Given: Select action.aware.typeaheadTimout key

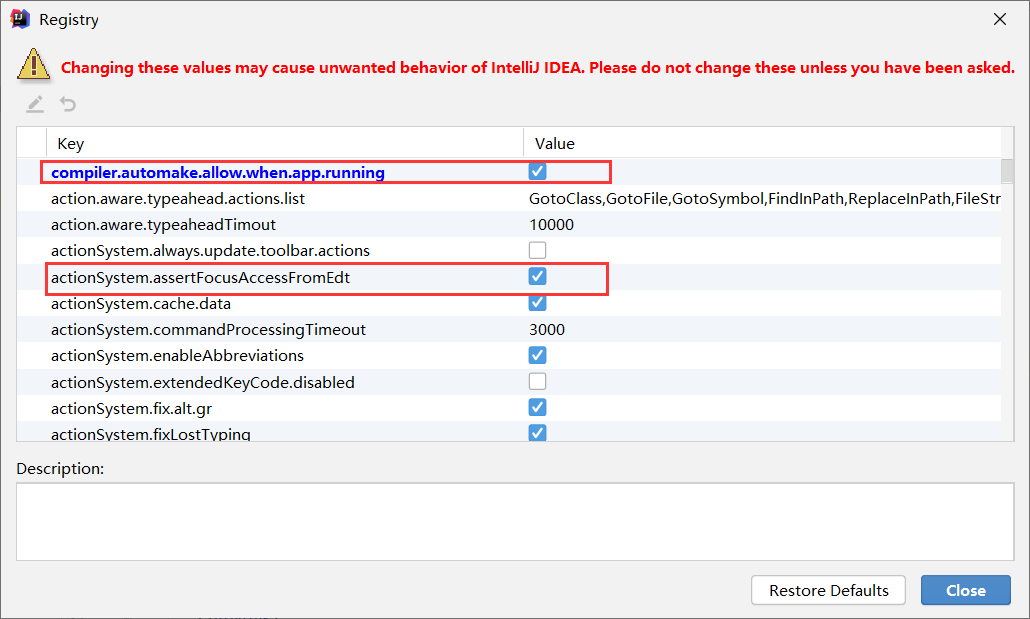Looking at the screenshot, I should pos(164,225).
